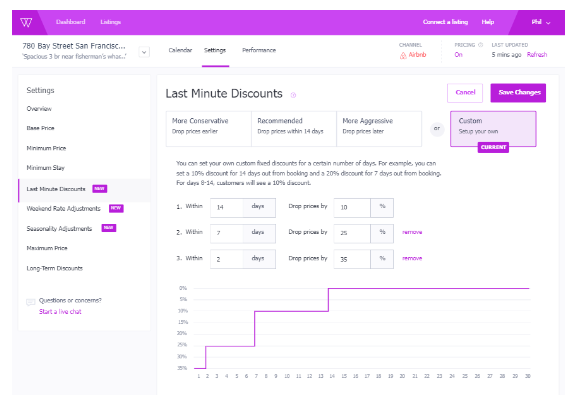Select the Recommended discount option
This screenshot has width=572, height=395.
pyautogui.click(x=294, y=129)
